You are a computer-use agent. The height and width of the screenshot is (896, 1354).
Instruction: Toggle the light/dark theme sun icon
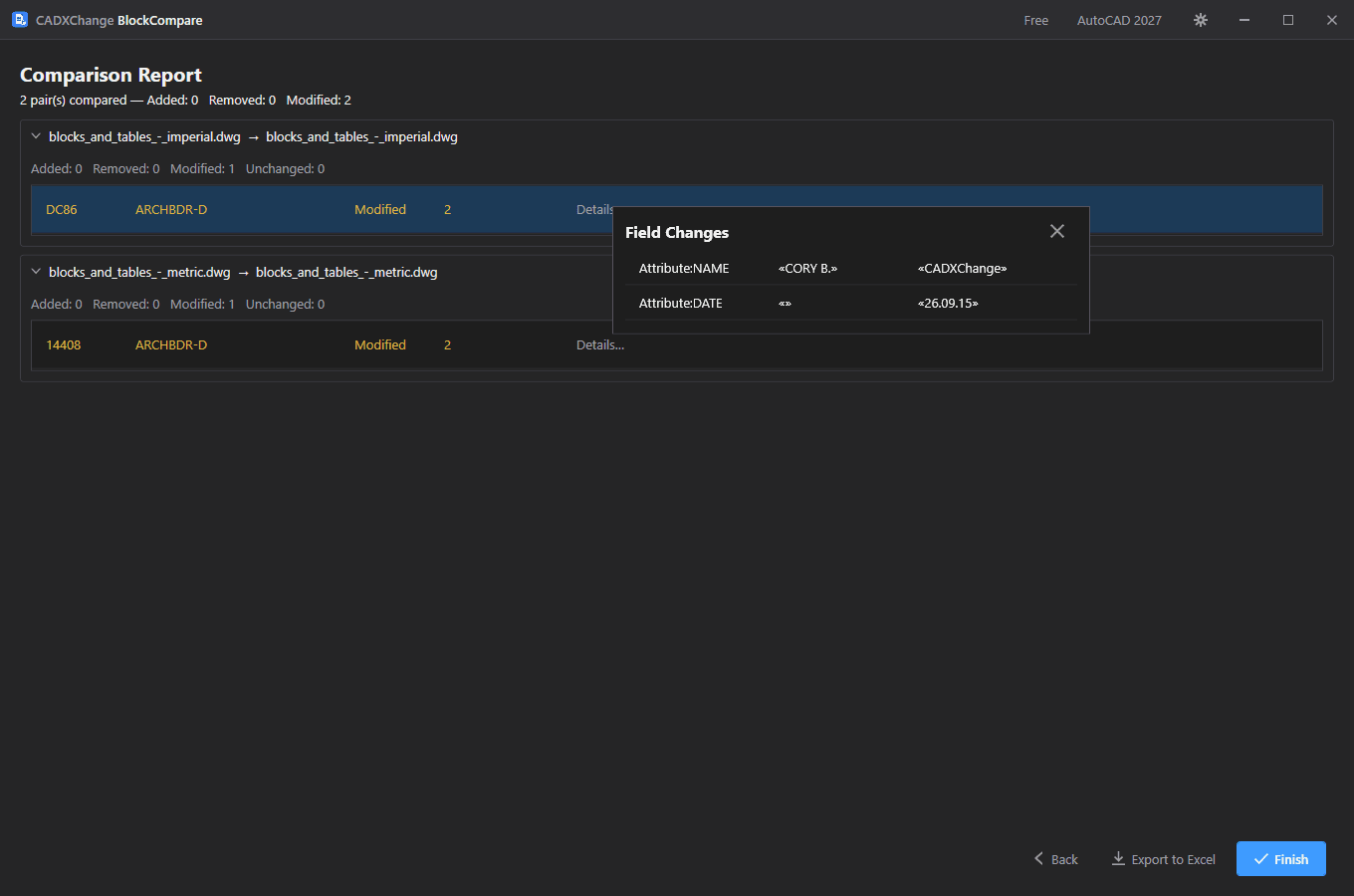[x=1201, y=20]
